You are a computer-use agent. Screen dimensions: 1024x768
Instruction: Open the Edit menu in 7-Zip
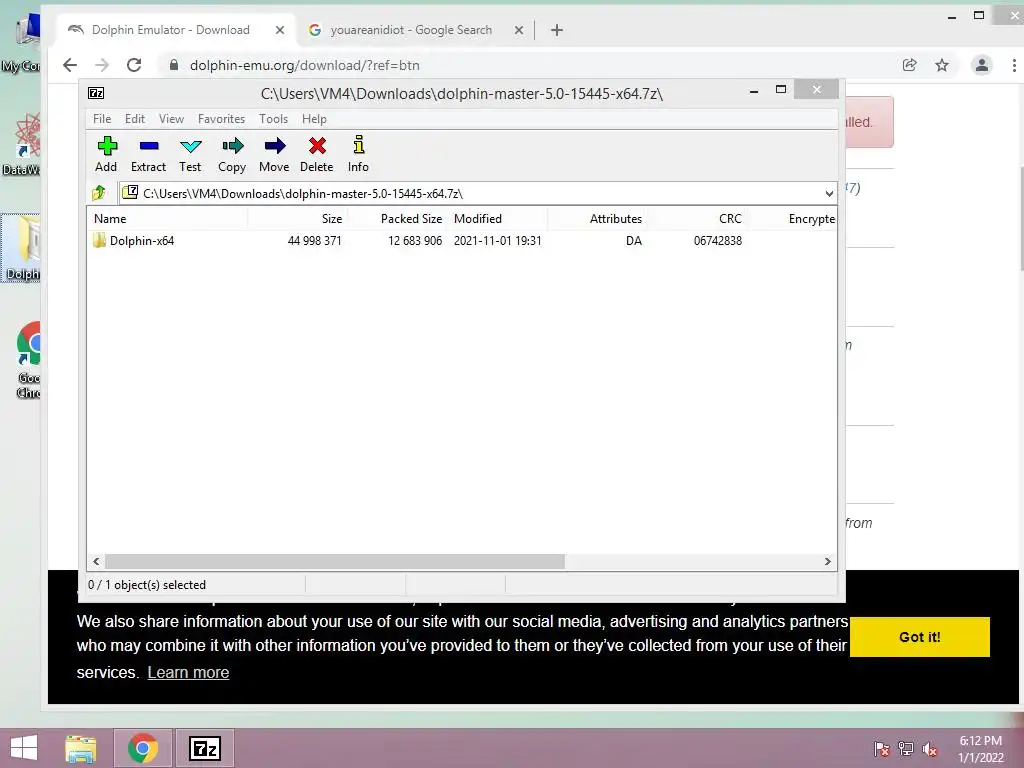(135, 119)
